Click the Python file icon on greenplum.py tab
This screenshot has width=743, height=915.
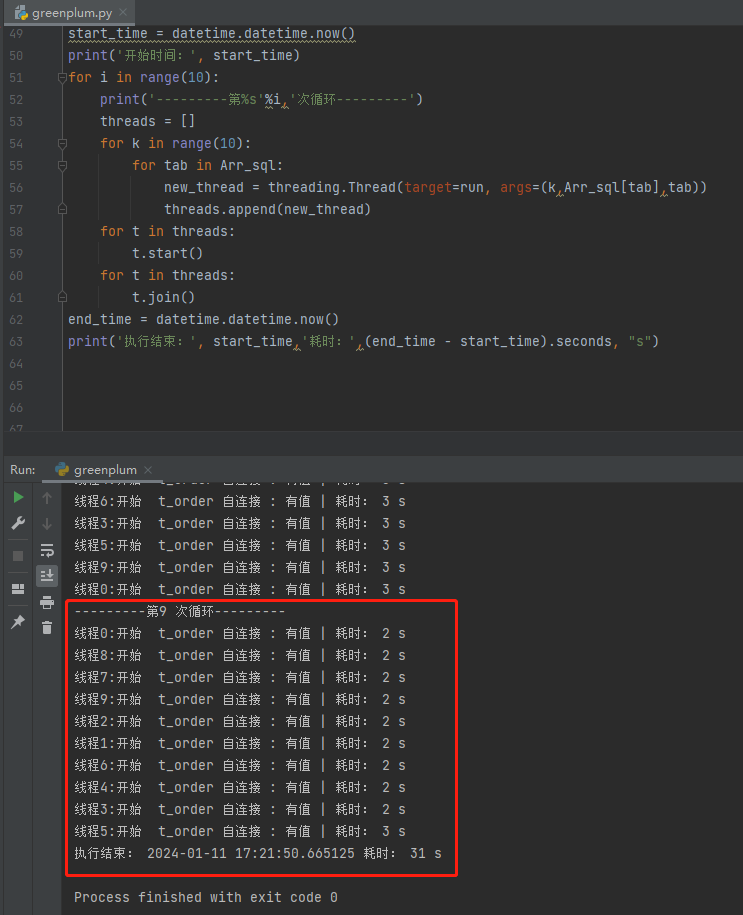tap(21, 13)
